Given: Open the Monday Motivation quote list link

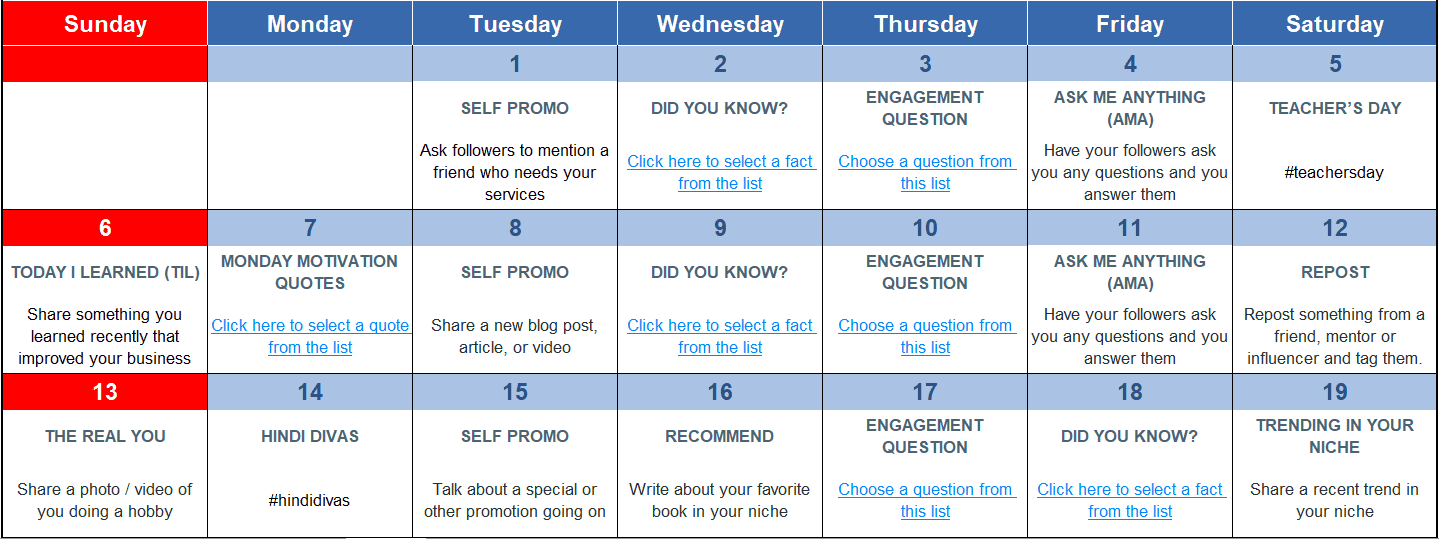Looking at the screenshot, I should click(310, 336).
